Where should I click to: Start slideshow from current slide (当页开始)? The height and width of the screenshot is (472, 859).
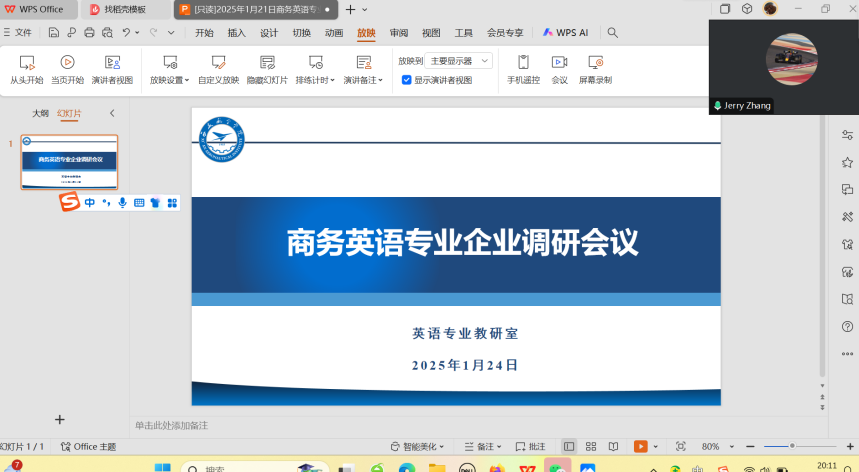pyautogui.click(x=67, y=63)
